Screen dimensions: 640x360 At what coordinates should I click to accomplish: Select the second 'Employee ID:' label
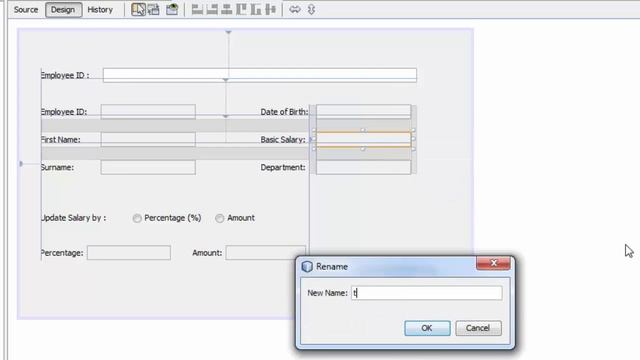pos(64,112)
